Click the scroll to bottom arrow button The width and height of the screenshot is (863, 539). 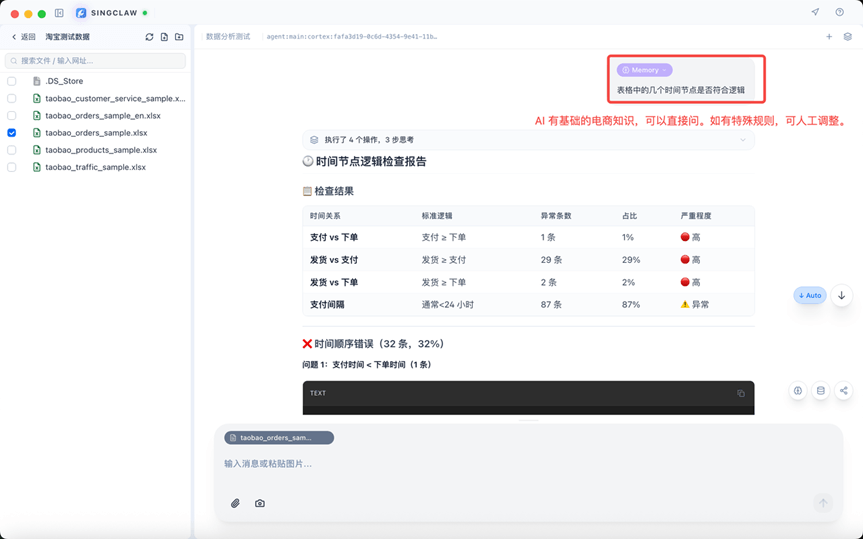point(841,296)
